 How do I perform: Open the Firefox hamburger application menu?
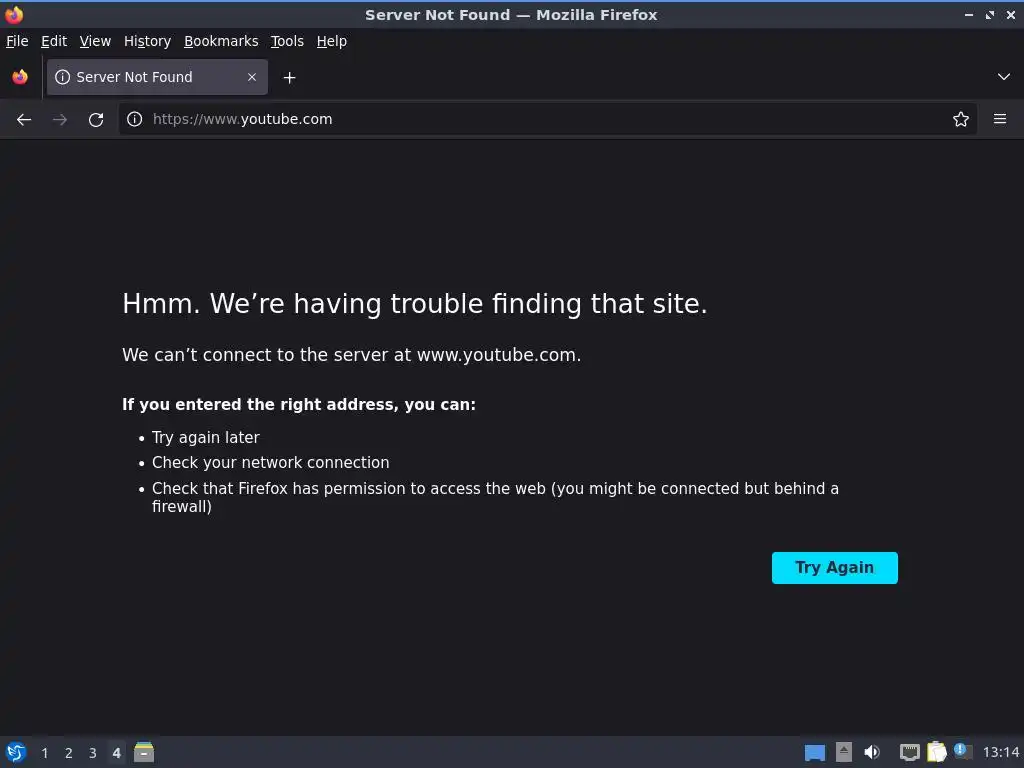(1000, 119)
